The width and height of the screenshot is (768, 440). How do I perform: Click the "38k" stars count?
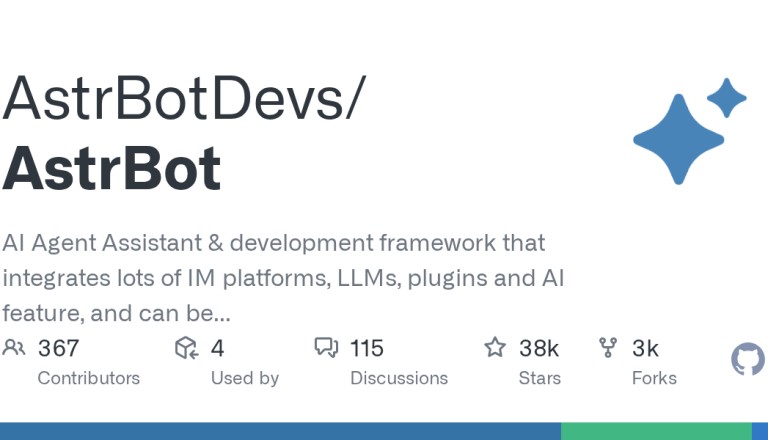[x=539, y=348]
